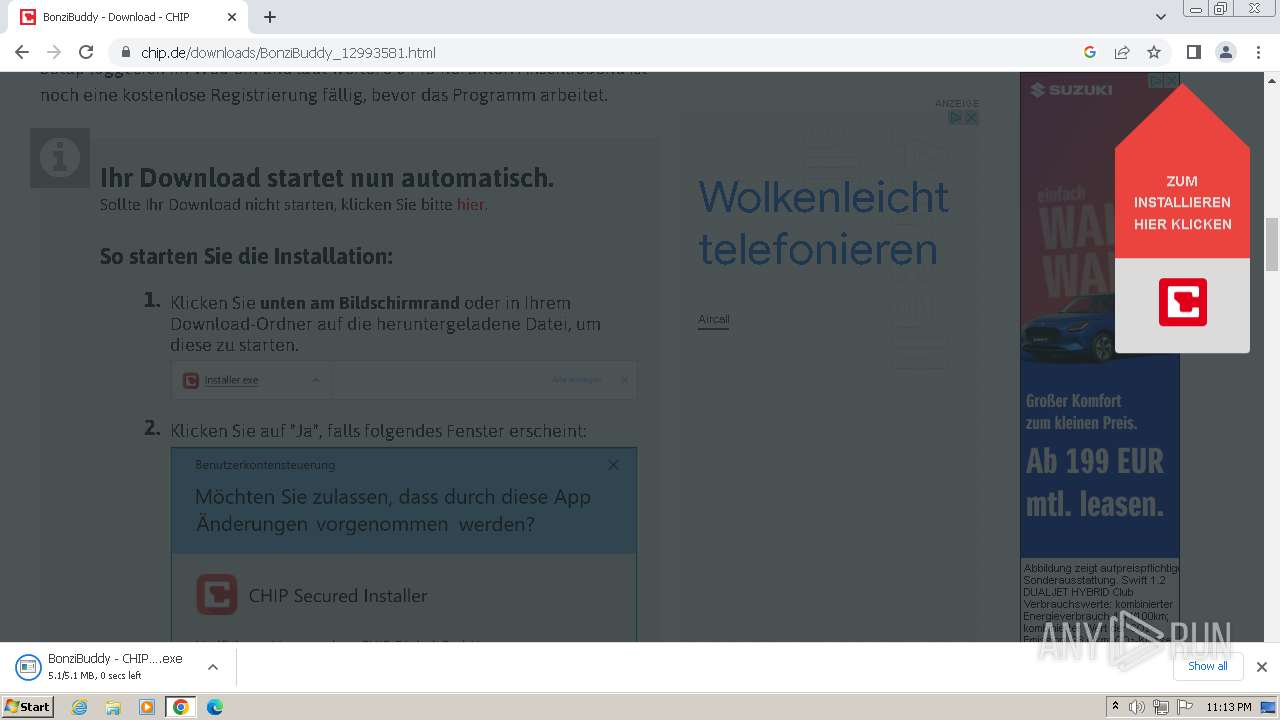Viewport: 1280px width, 720px height.
Task: Close the BonziBuddy tab
Action: (232, 17)
